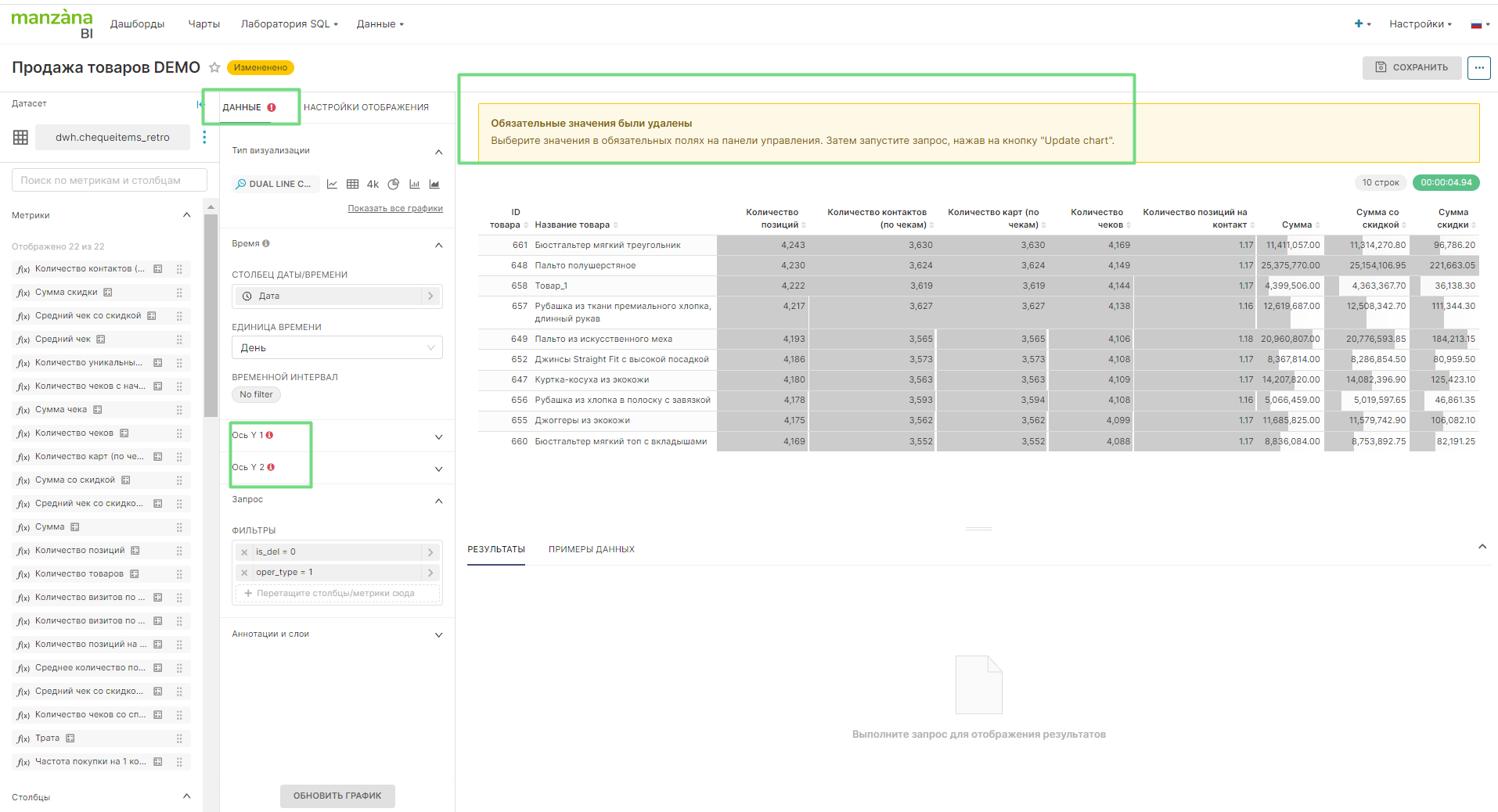The height and width of the screenshot is (812, 1498).
Task: Collapse the dataset side panel
Action: point(200,104)
